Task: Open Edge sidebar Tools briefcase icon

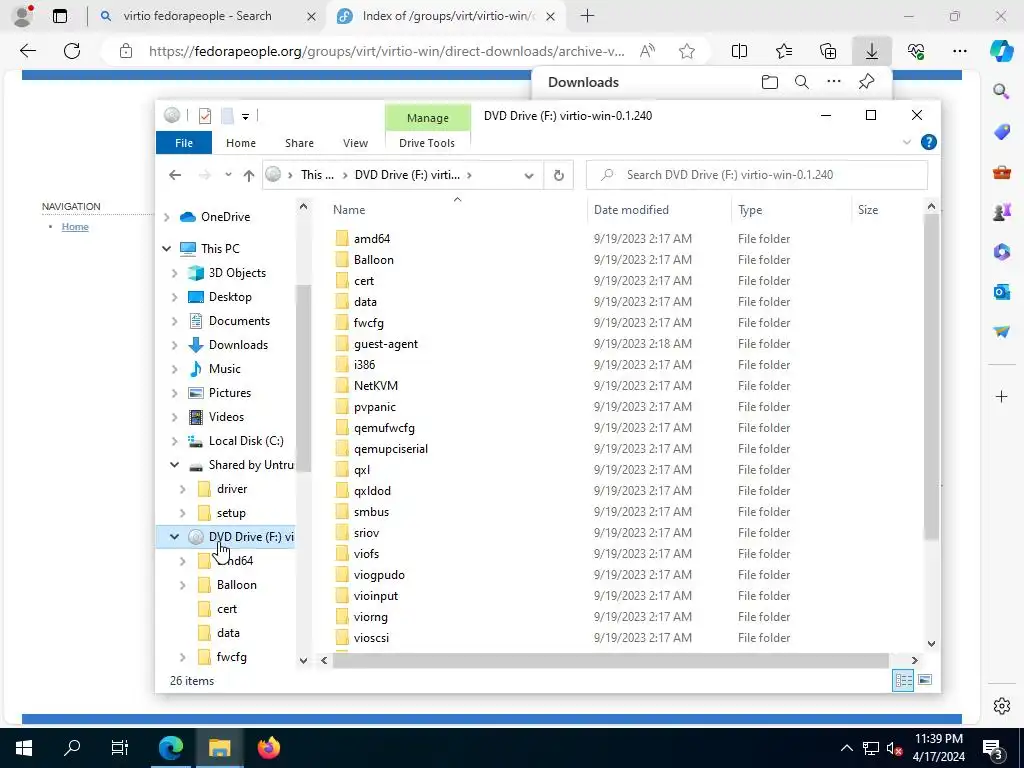Action: pos(1001,172)
